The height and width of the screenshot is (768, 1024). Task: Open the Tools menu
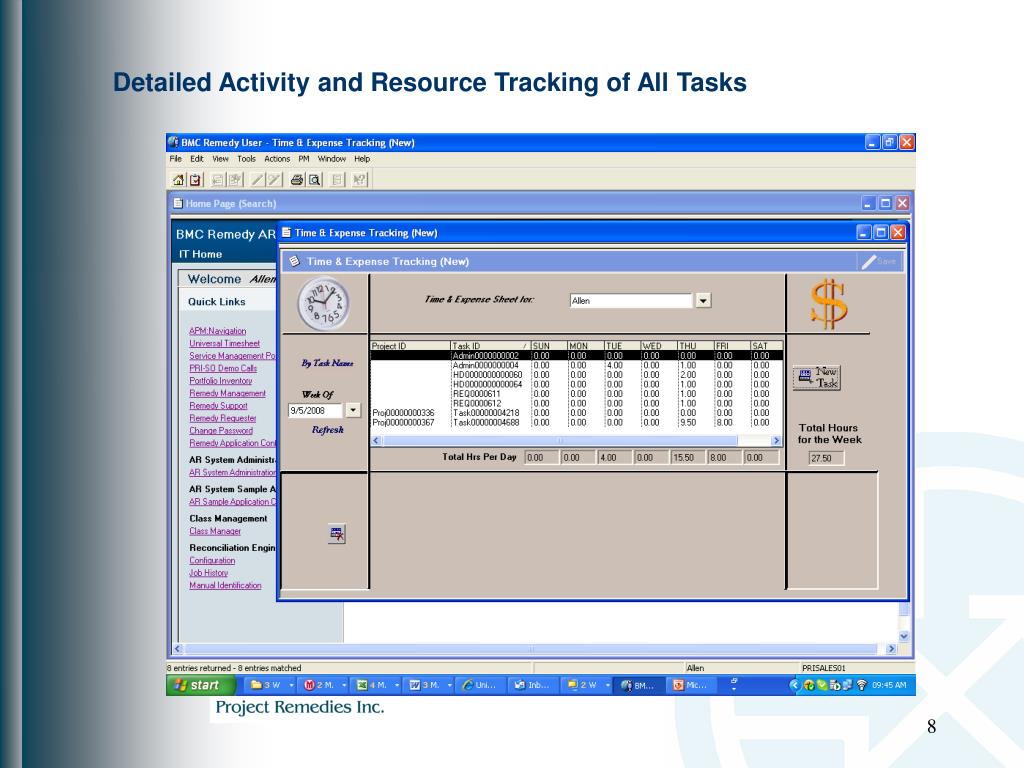coord(246,159)
